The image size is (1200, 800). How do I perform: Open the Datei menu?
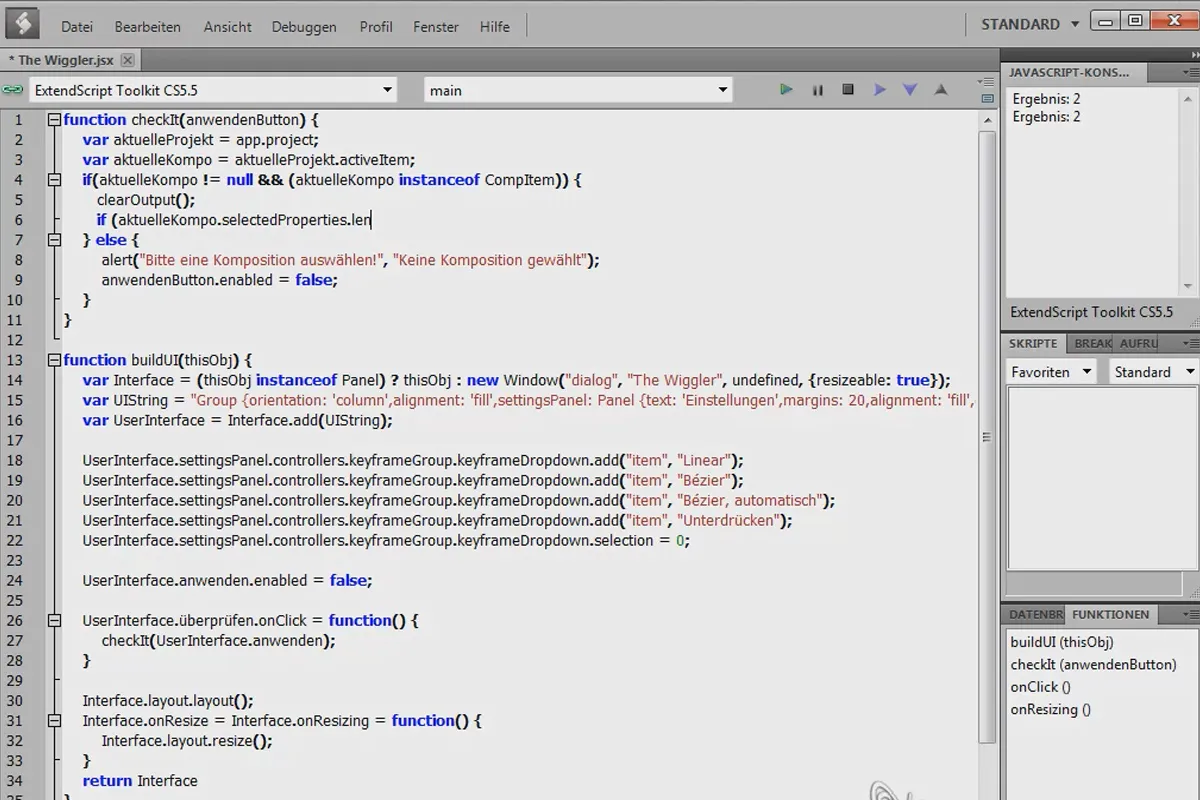coord(76,27)
